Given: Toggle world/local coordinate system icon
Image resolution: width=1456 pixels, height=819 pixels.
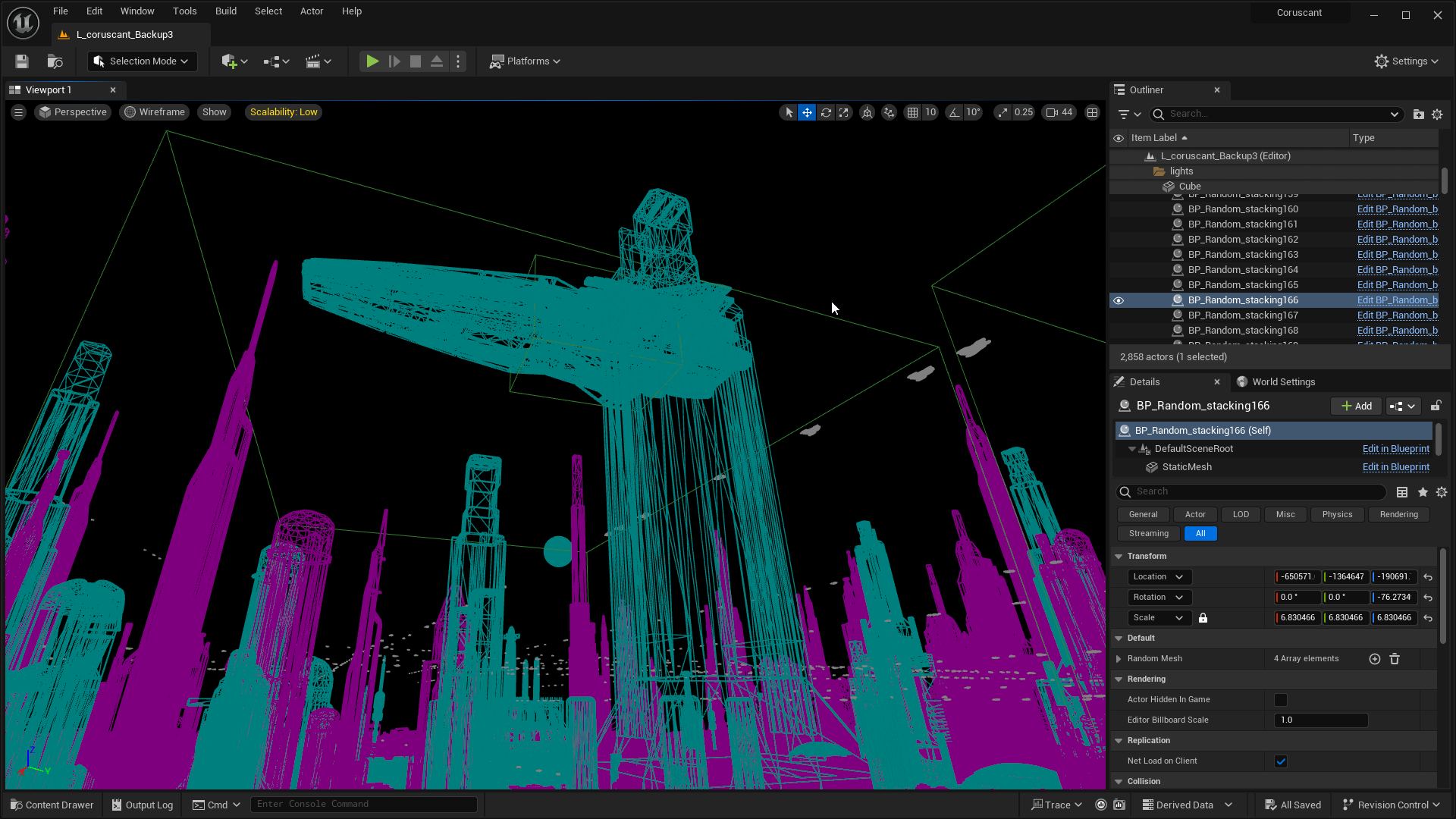Looking at the screenshot, I should (x=867, y=112).
